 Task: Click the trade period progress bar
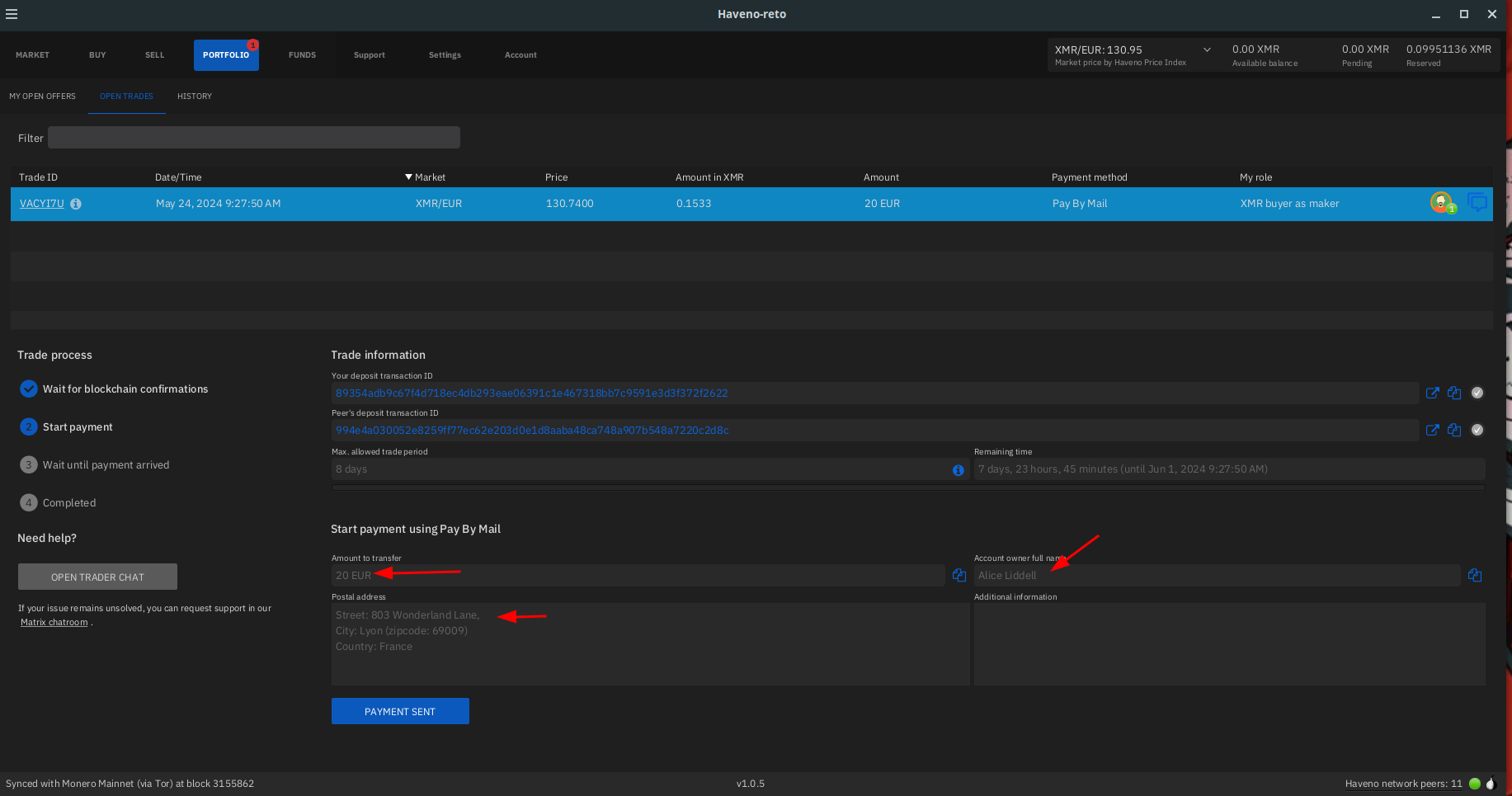coord(908,487)
